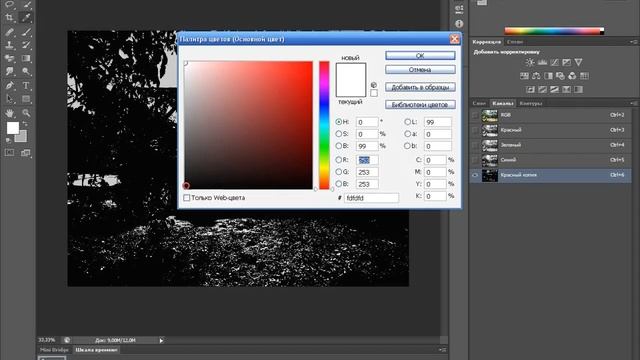640x360 pixels.
Task: Select the Eraser tool
Action: point(9,58)
